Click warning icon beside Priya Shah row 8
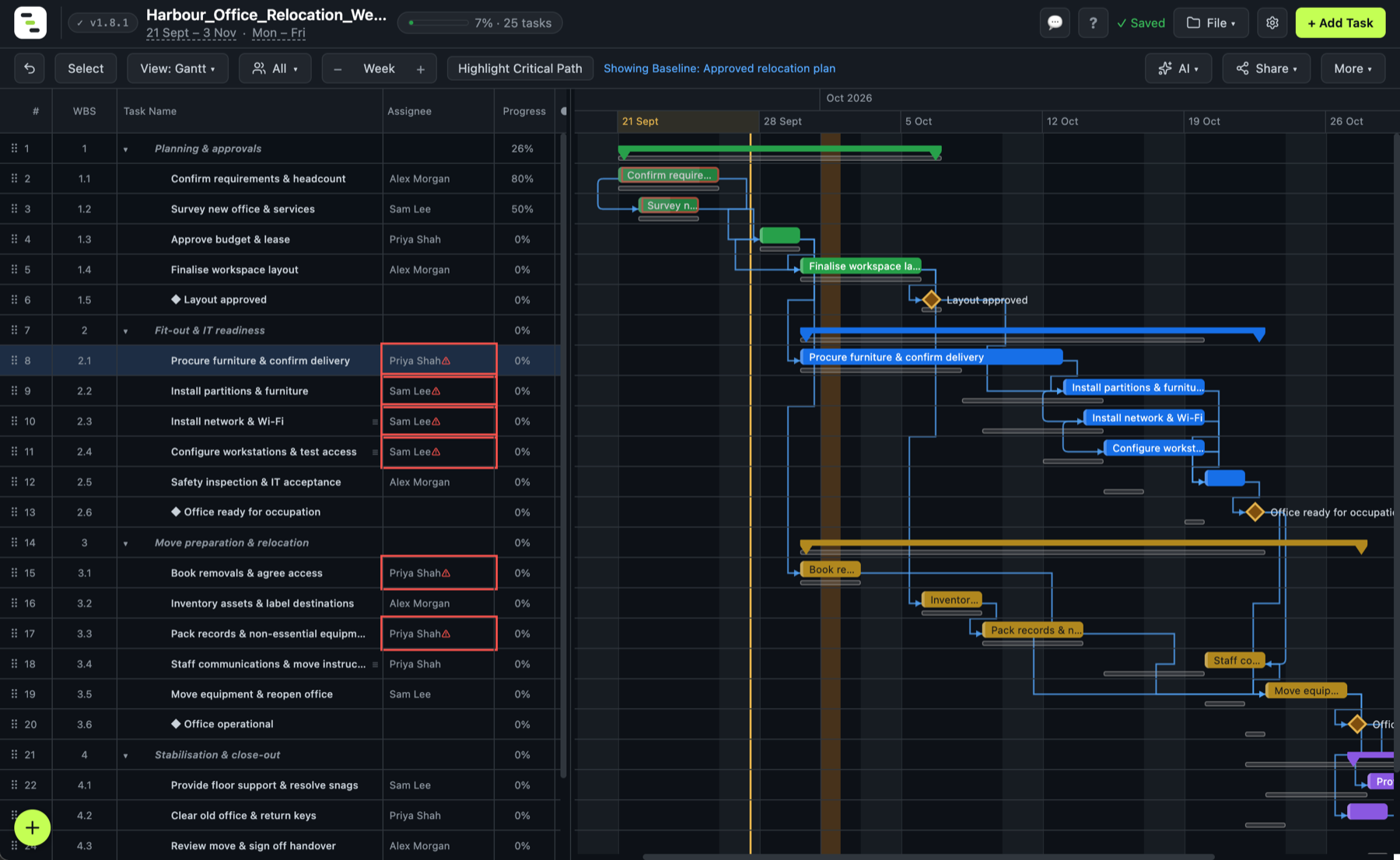Viewport: 1400px width, 860px height. (446, 361)
